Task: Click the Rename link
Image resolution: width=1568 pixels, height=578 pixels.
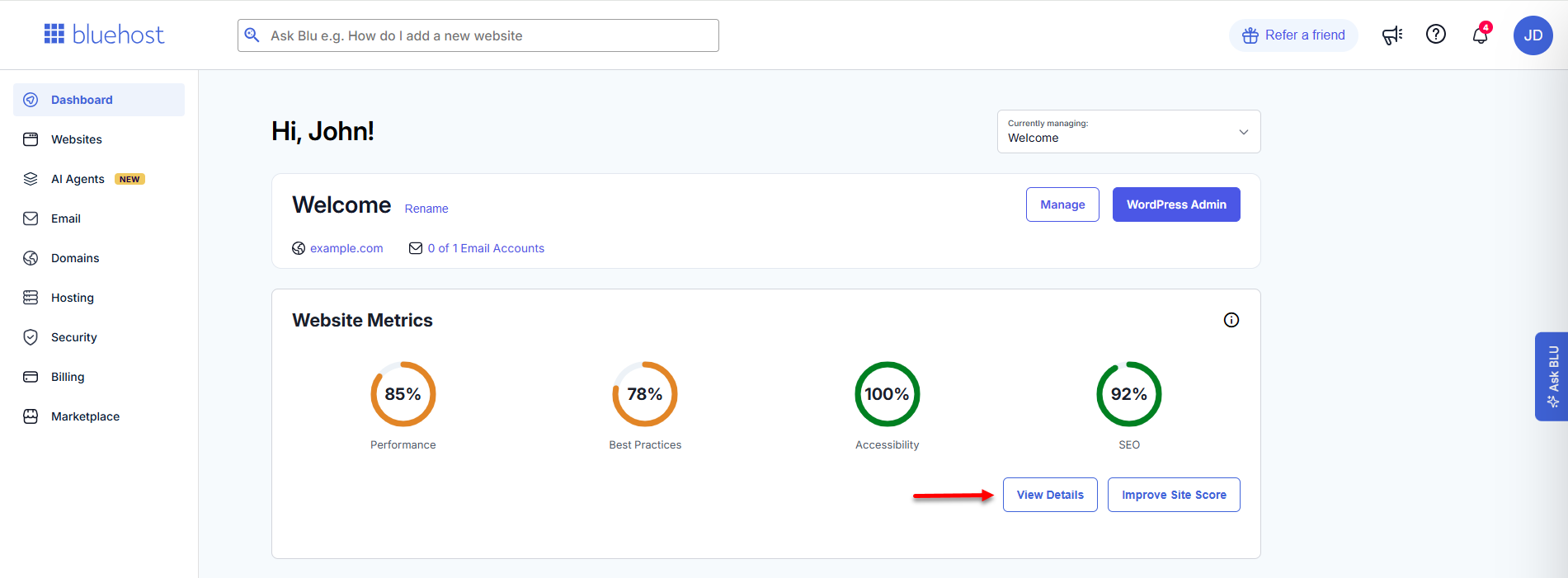Action: click(426, 209)
